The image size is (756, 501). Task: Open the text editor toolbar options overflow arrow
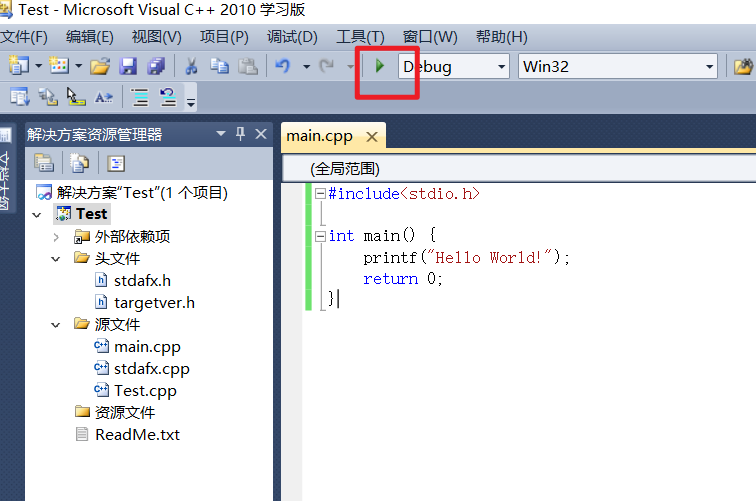click(x=191, y=102)
